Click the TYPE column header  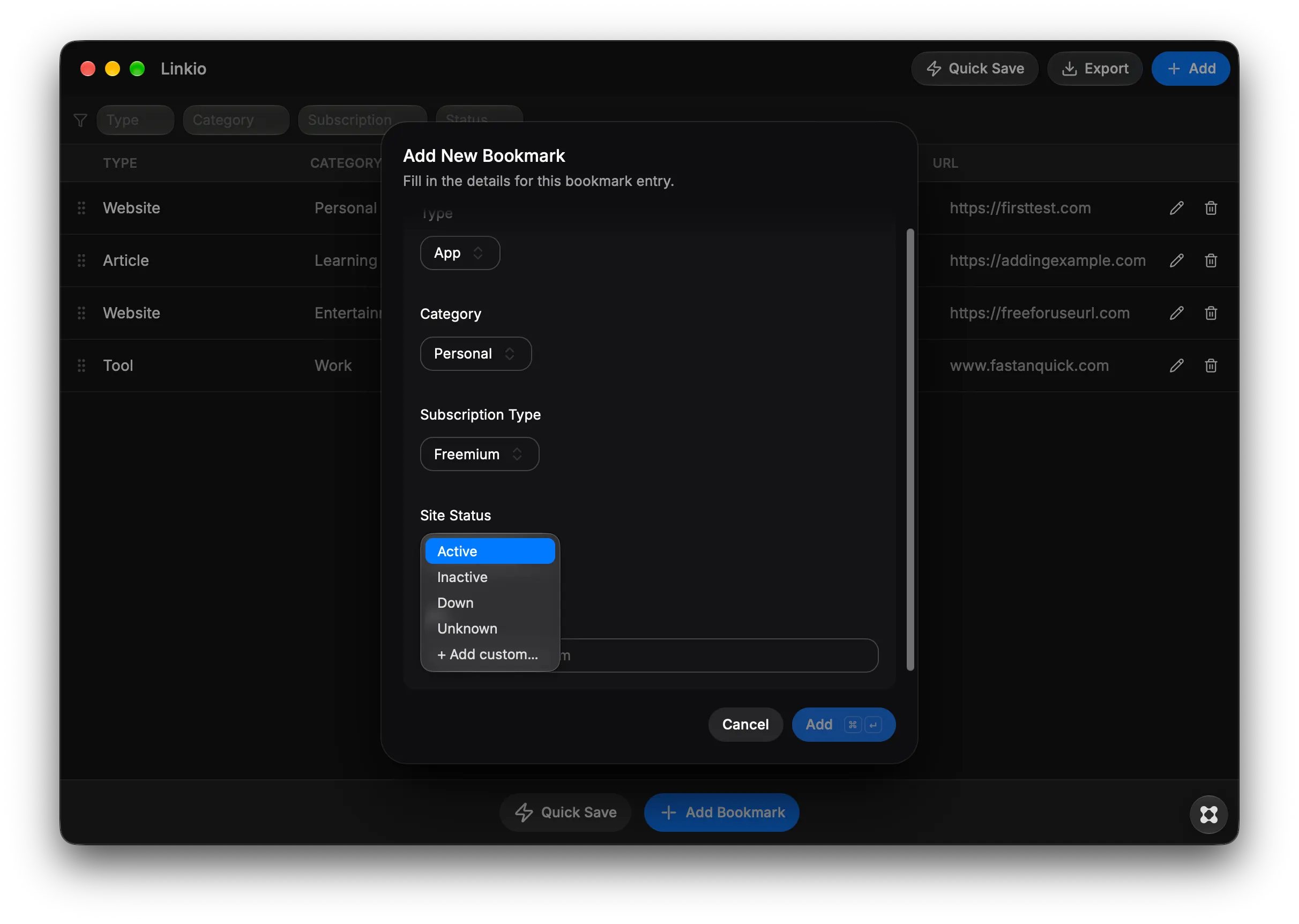[120, 163]
